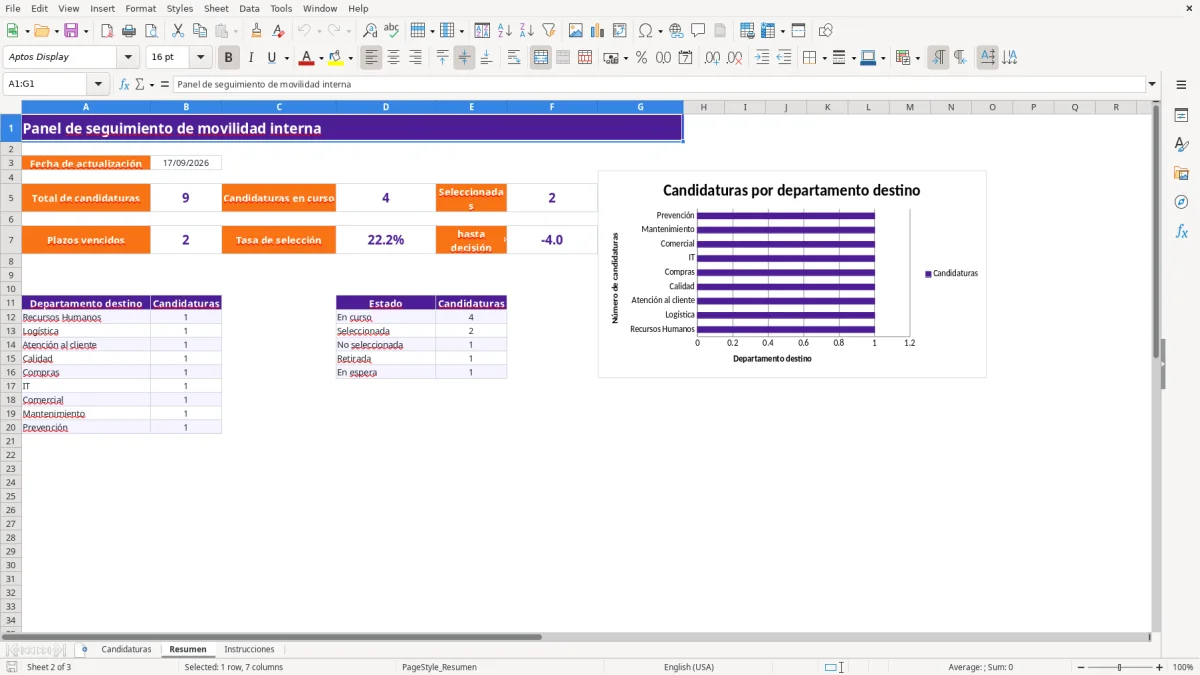
Task: Open Font Name dropdown list
Action: point(128,58)
